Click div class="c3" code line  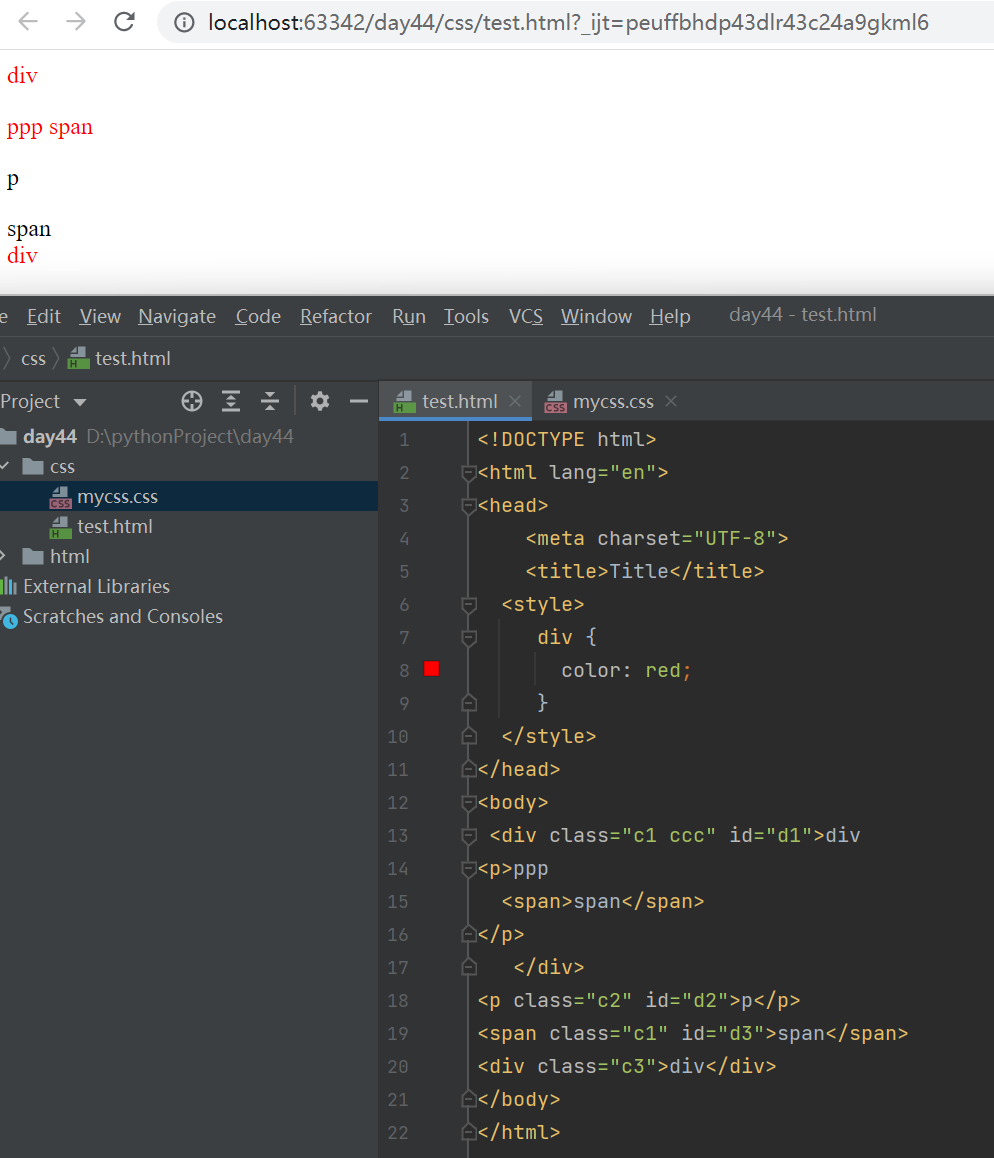pos(627,1066)
